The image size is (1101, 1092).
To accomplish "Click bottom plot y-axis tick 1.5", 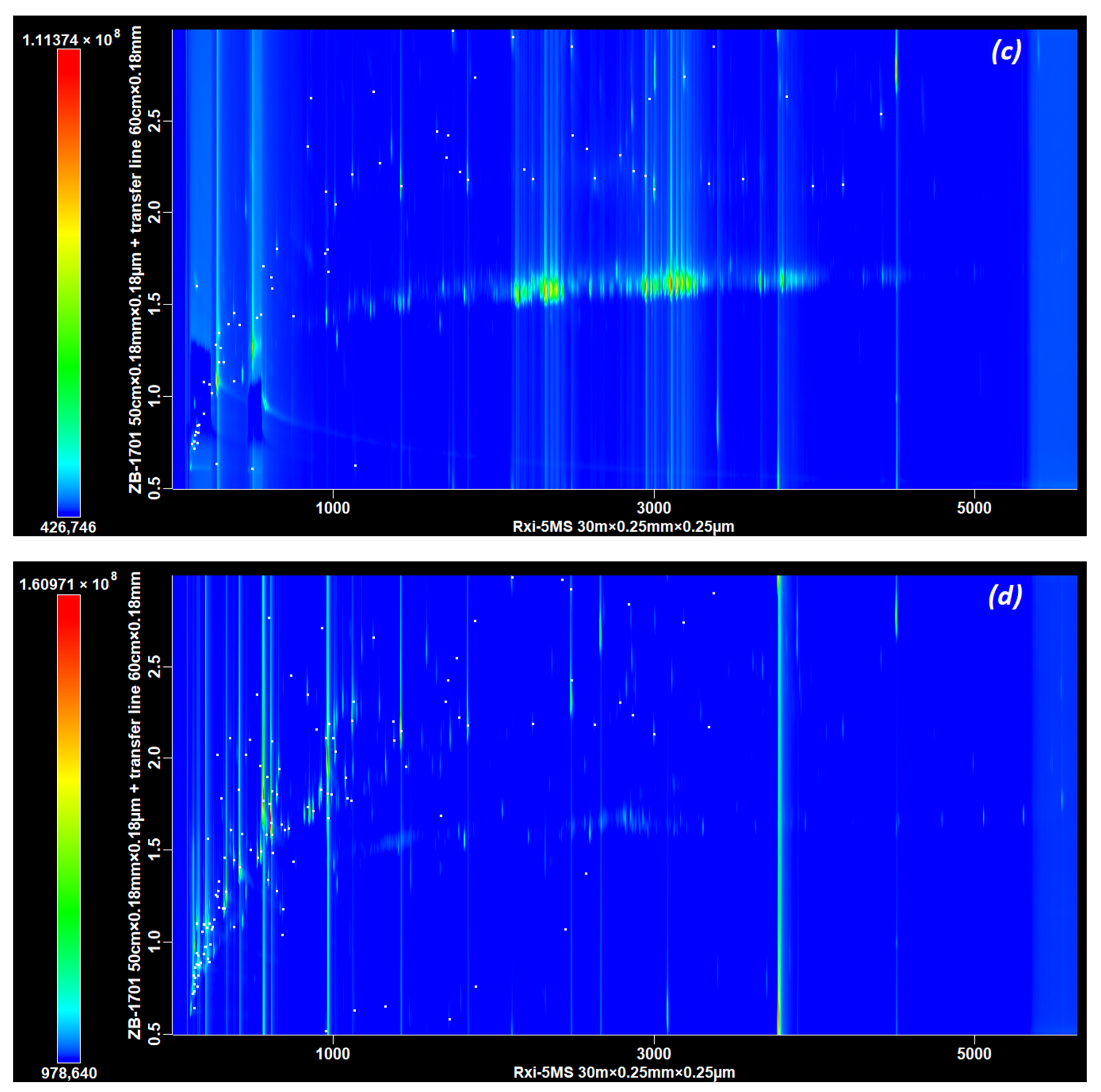I will pyautogui.click(x=155, y=850).
